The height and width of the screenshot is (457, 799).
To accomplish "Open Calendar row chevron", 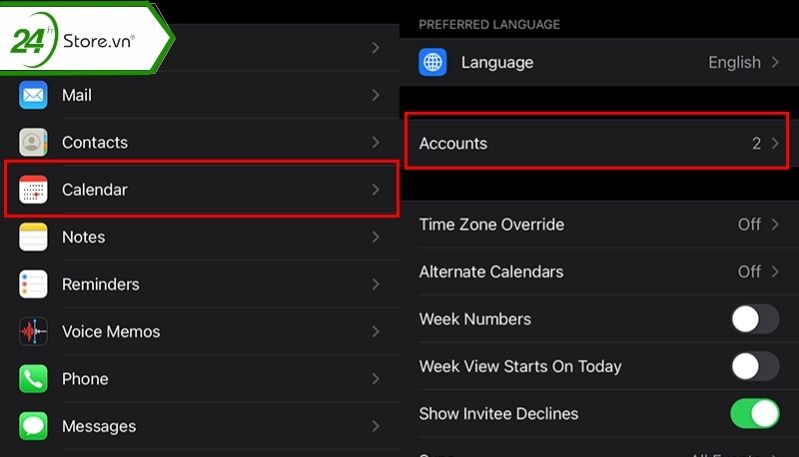I will point(376,190).
